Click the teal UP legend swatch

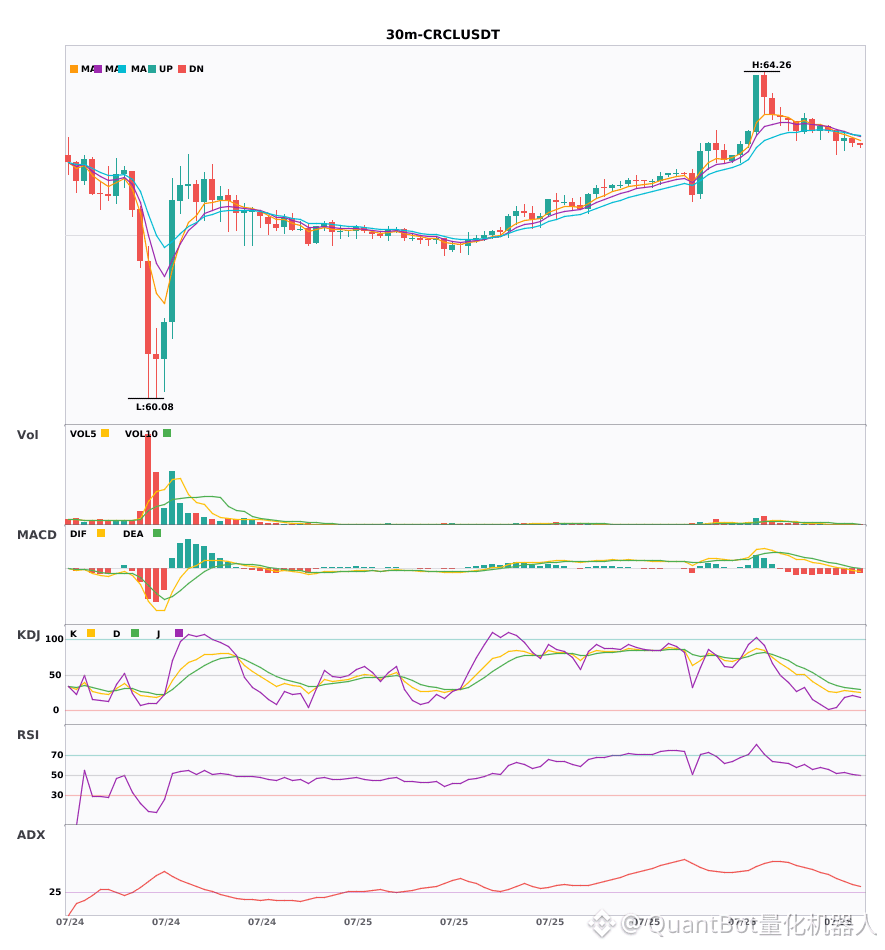152,69
